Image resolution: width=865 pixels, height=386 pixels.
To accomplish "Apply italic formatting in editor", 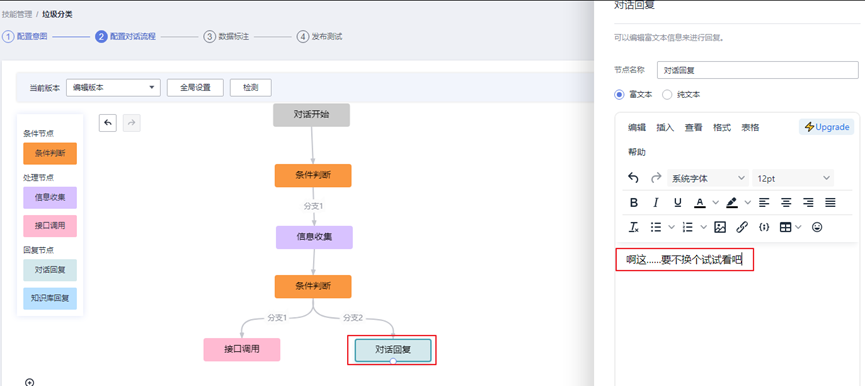I will click(x=655, y=202).
